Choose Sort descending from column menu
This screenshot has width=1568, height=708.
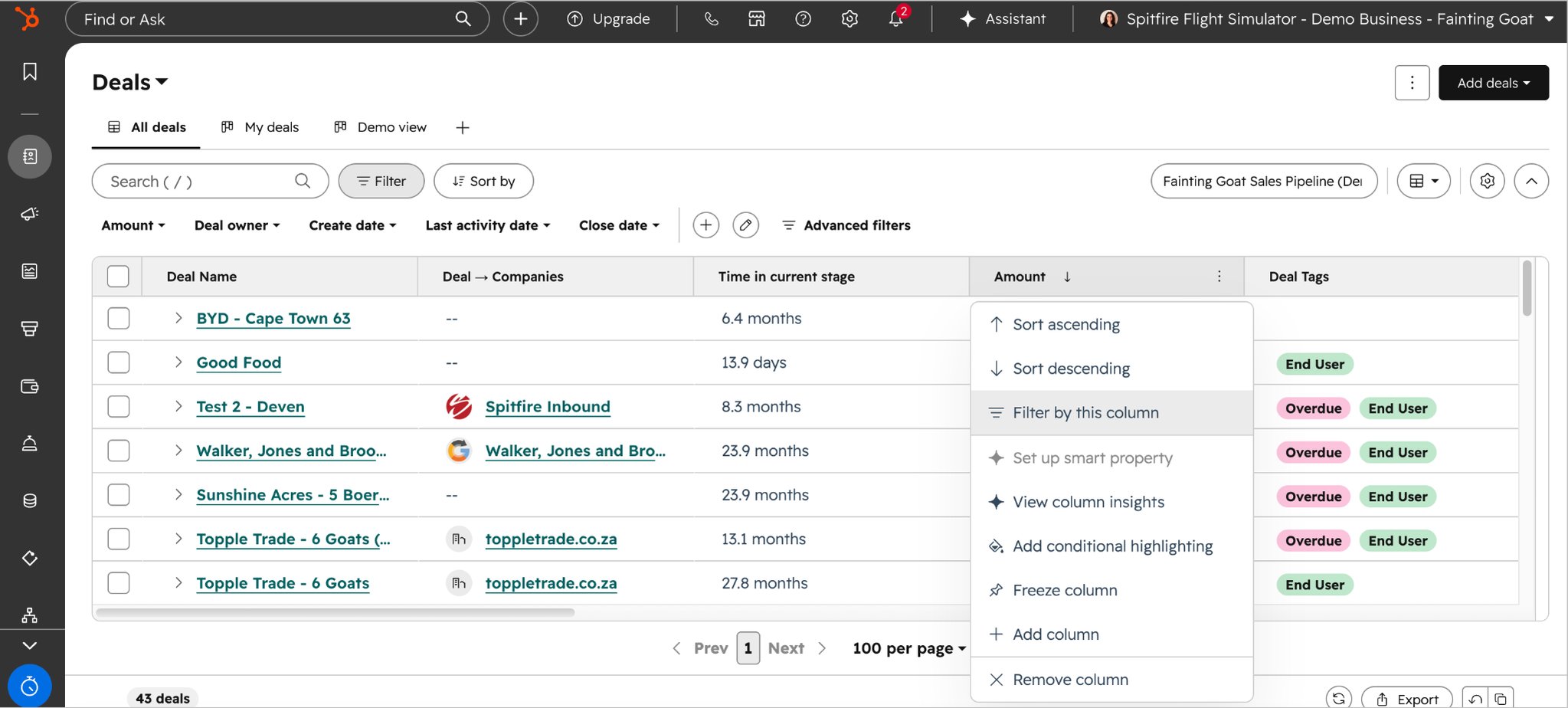(1111, 369)
